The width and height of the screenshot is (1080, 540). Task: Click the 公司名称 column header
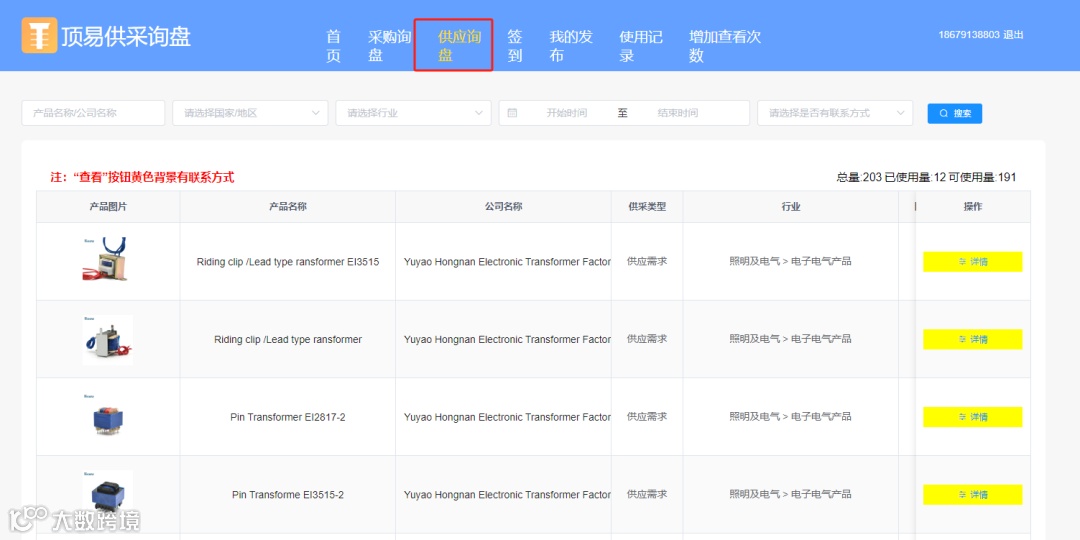pyautogui.click(x=503, y=207)
